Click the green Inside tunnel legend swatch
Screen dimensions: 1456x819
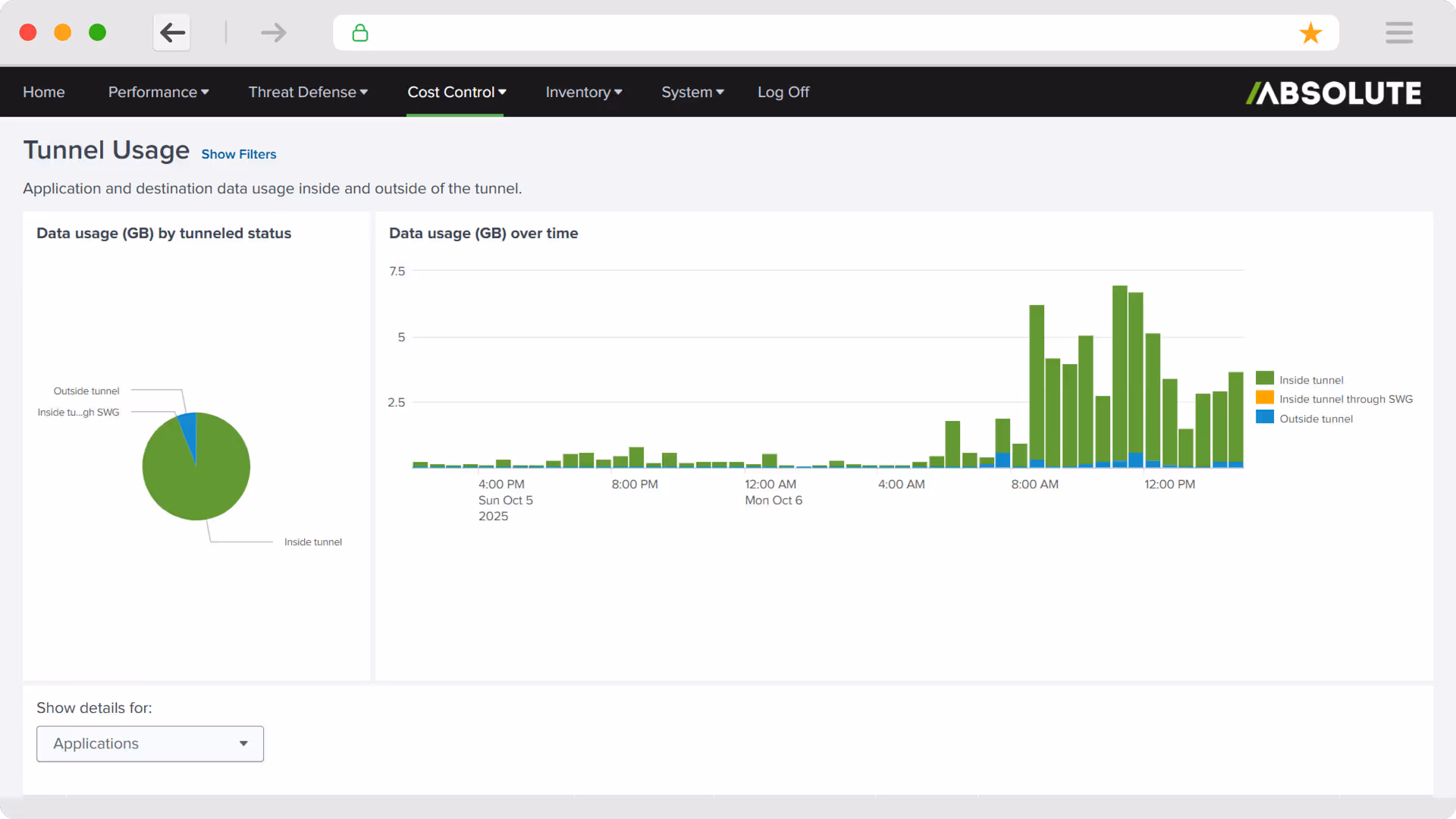tap(1264, 378)
